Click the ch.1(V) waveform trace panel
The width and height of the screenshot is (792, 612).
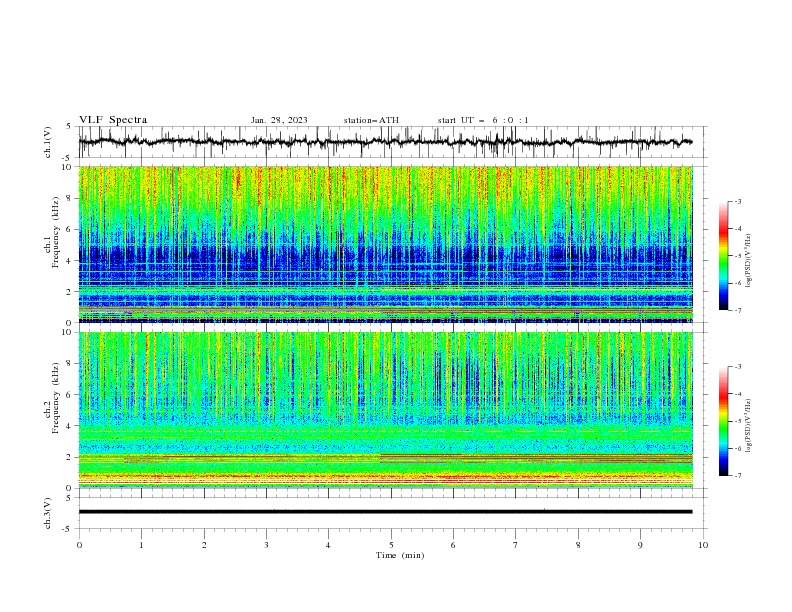(x=392, y=142)
